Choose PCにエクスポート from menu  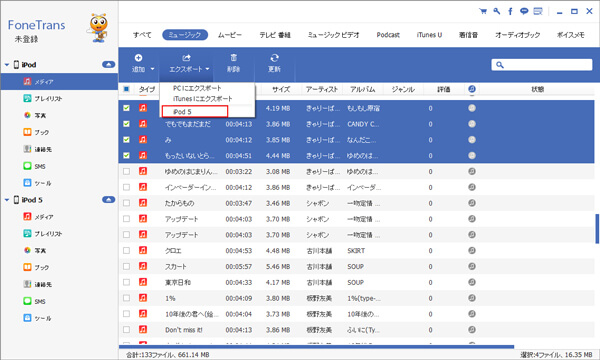[x=197, y=88]
